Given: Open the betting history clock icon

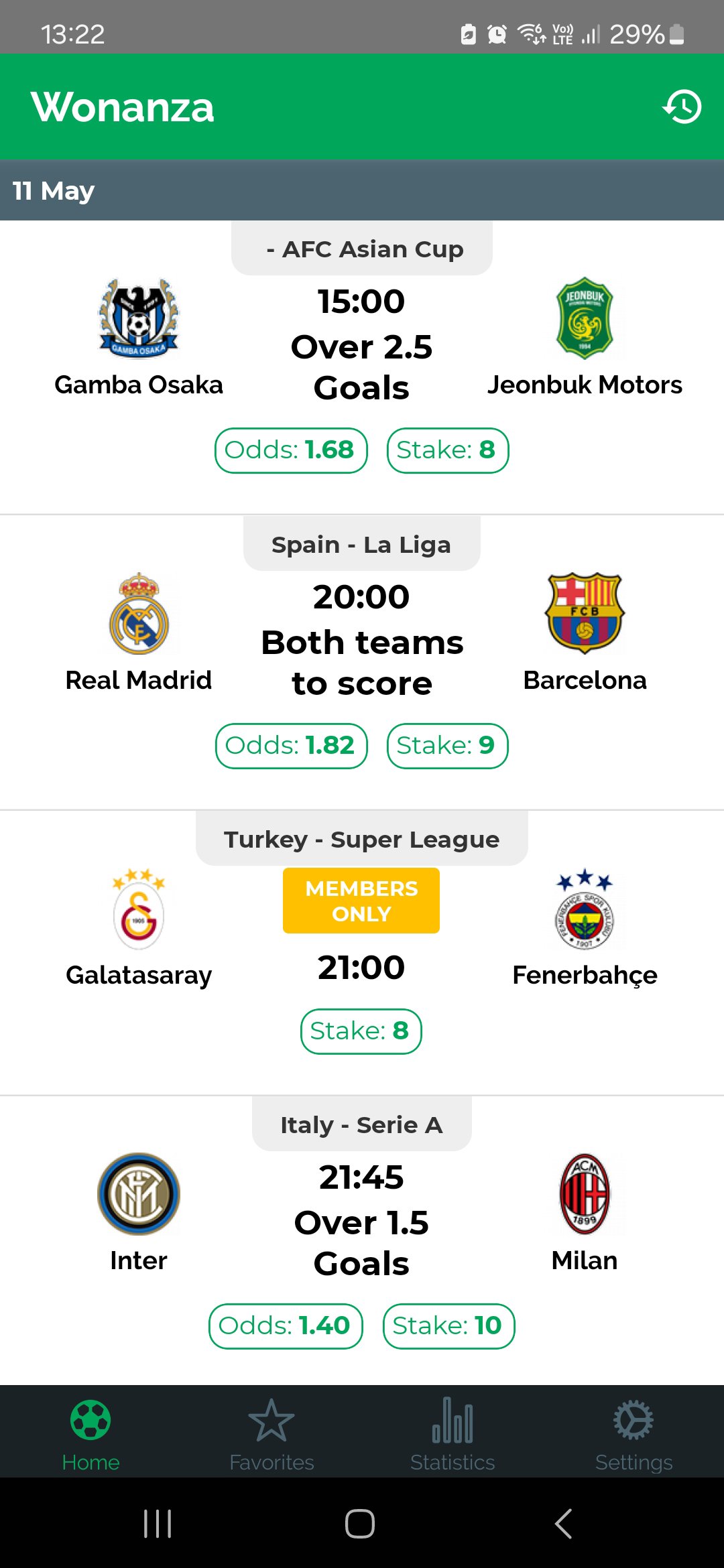Looking at the screenshot, I should point(682,107).
